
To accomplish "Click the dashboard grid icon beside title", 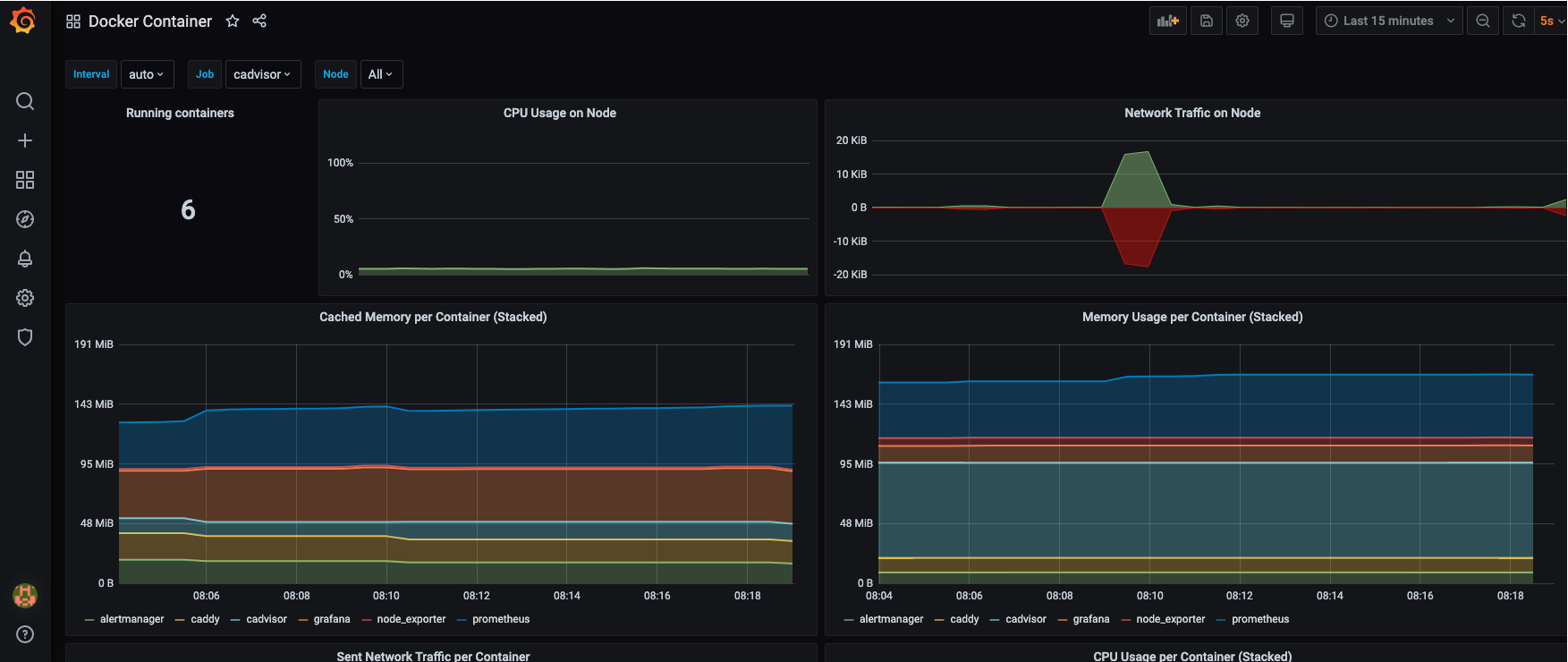I will [x=73, y=21].
